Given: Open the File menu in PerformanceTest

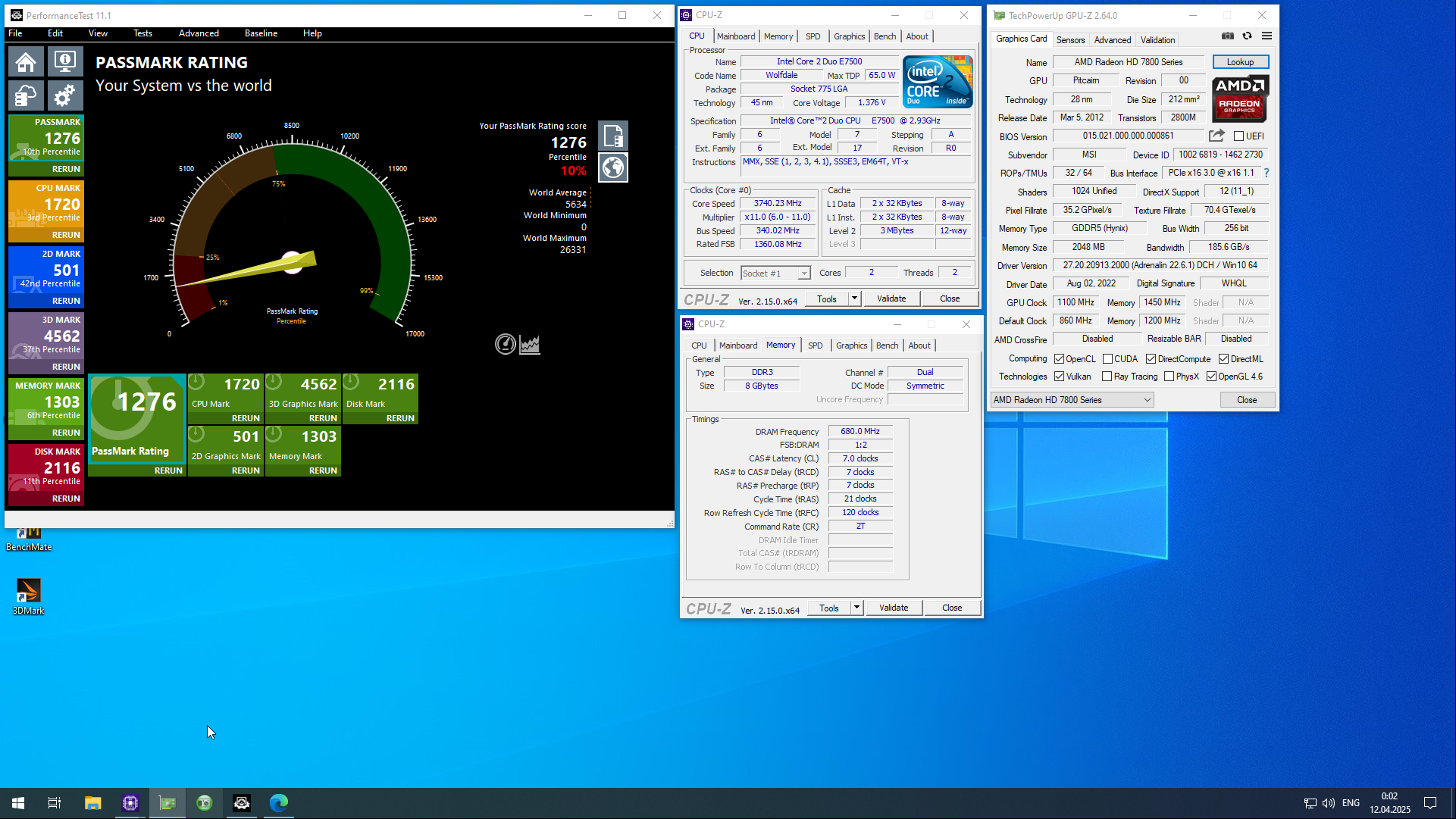Looking at the screenshot, I should point(15,33).
